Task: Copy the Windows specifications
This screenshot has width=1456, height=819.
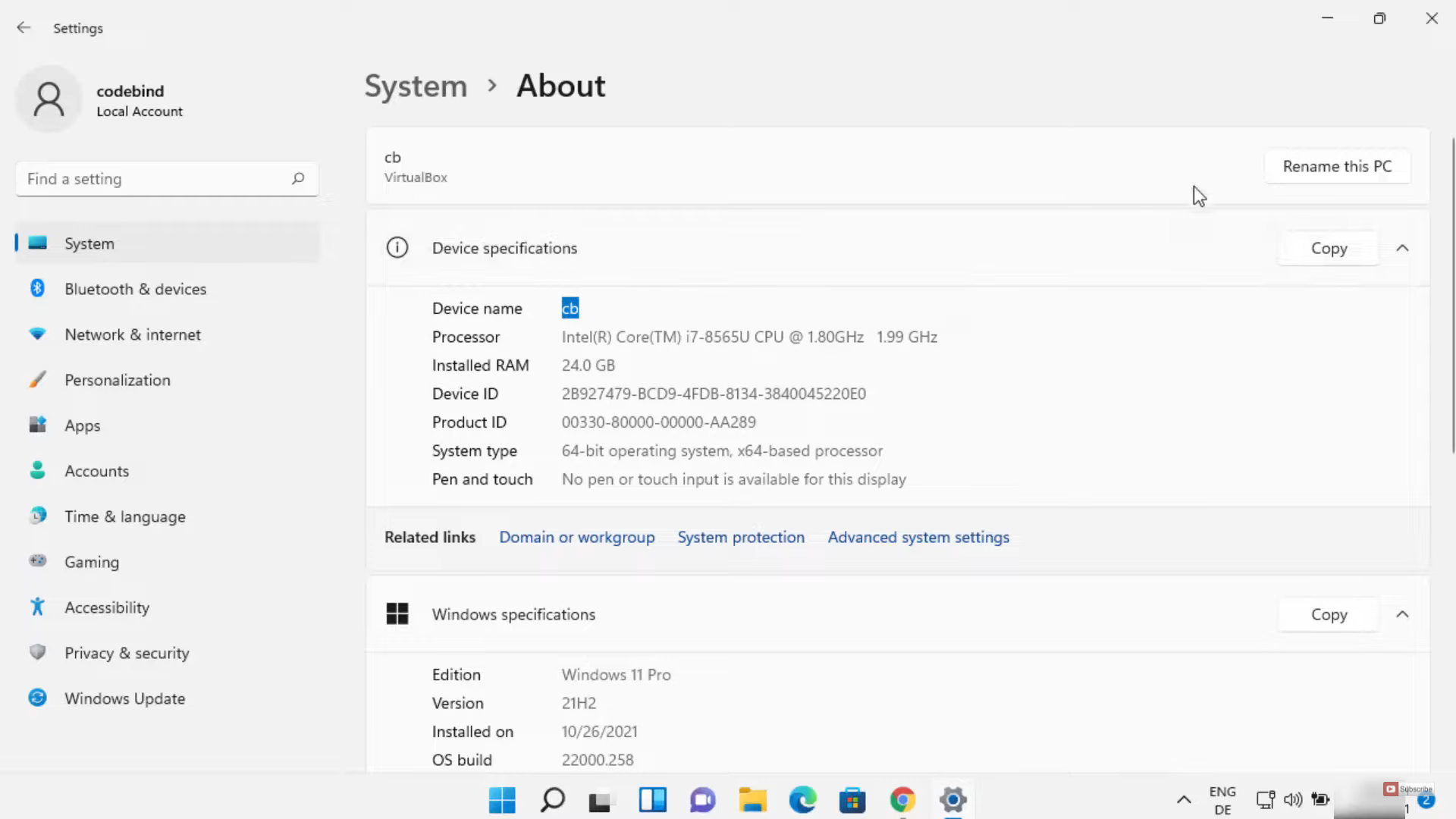Action: (1329, 614)
